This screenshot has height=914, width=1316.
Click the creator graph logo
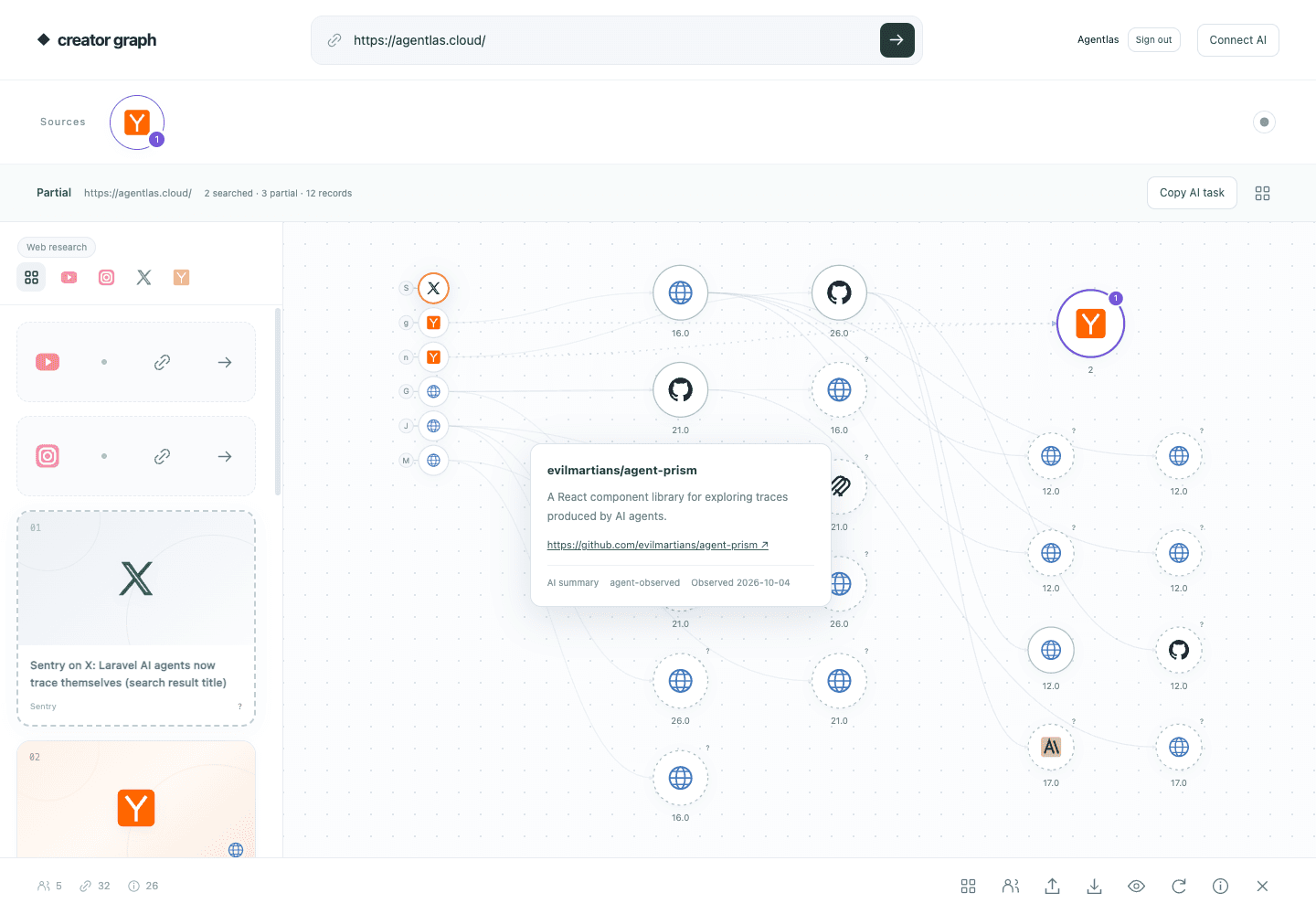[97, 40]
